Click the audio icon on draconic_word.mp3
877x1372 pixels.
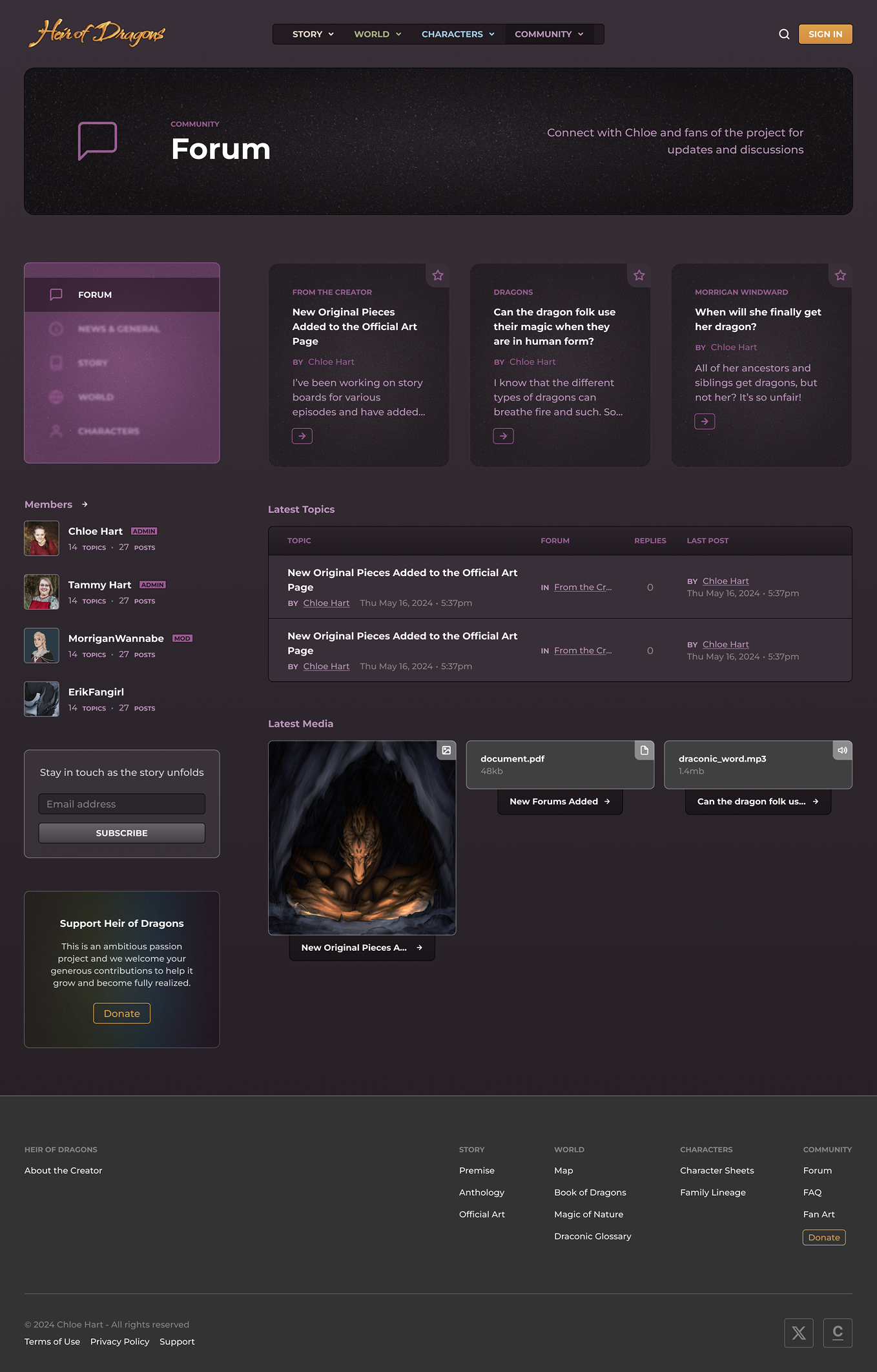pos(842,750)
